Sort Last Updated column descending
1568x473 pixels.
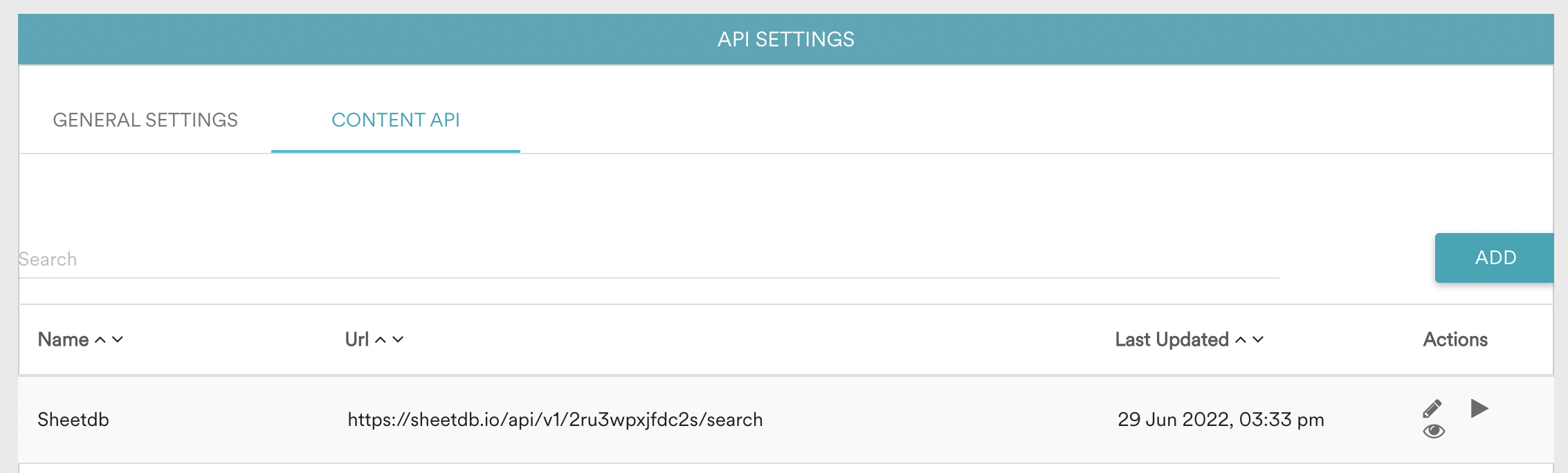coord(1258,340)
